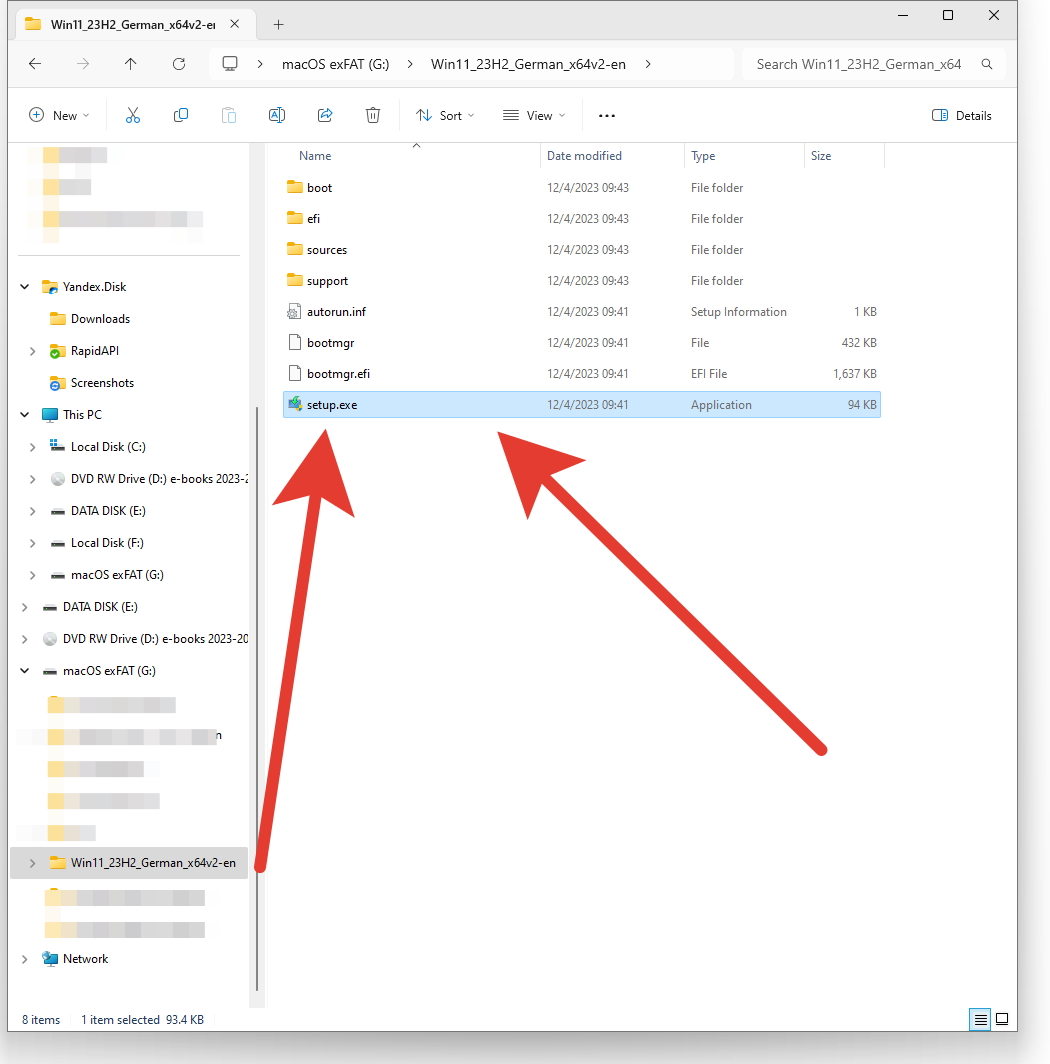Screen dimensions: 1050x1064
Task: Click the PC monitor icon in address bar
Action: coord(230,64)
